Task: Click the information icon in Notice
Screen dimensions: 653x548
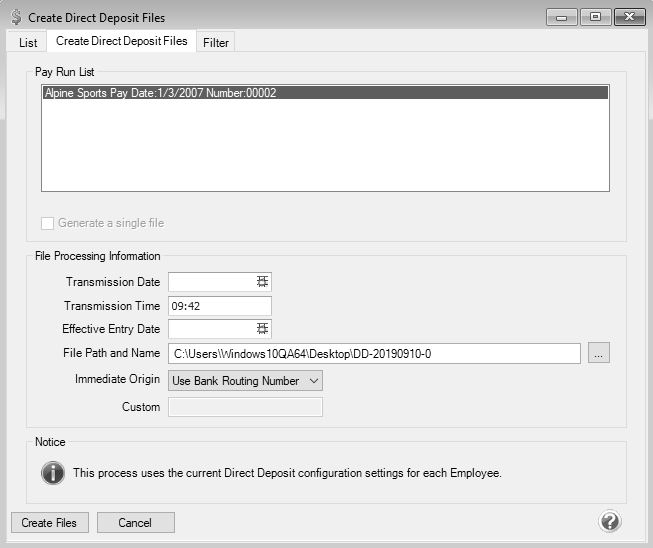Action: 53,472
